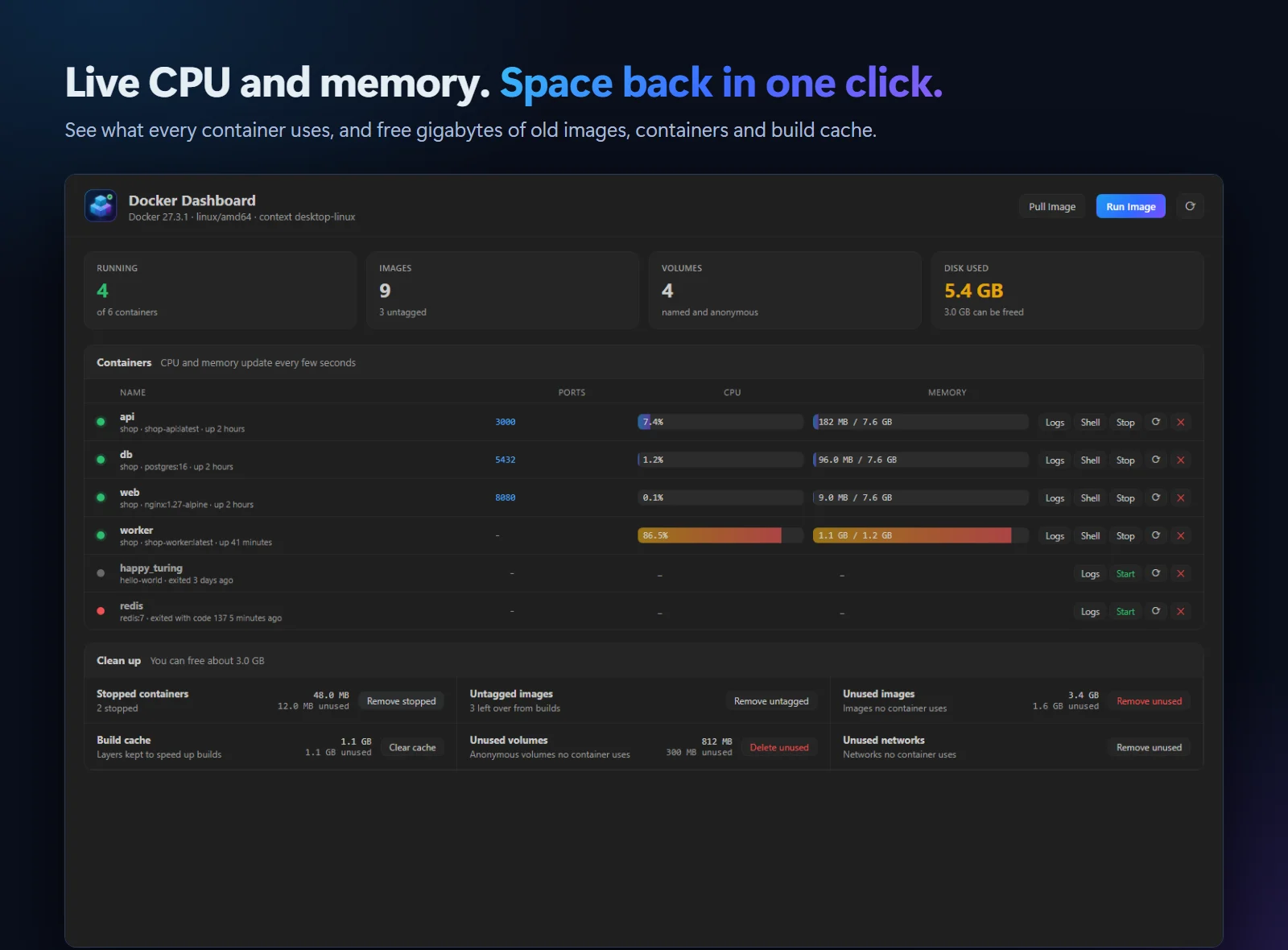The image size is (1288, 950).
Task: Click the worker memory bar 1.1 GB / 1.2 GB
Action: pyautogui.click(x=921, y=535)
